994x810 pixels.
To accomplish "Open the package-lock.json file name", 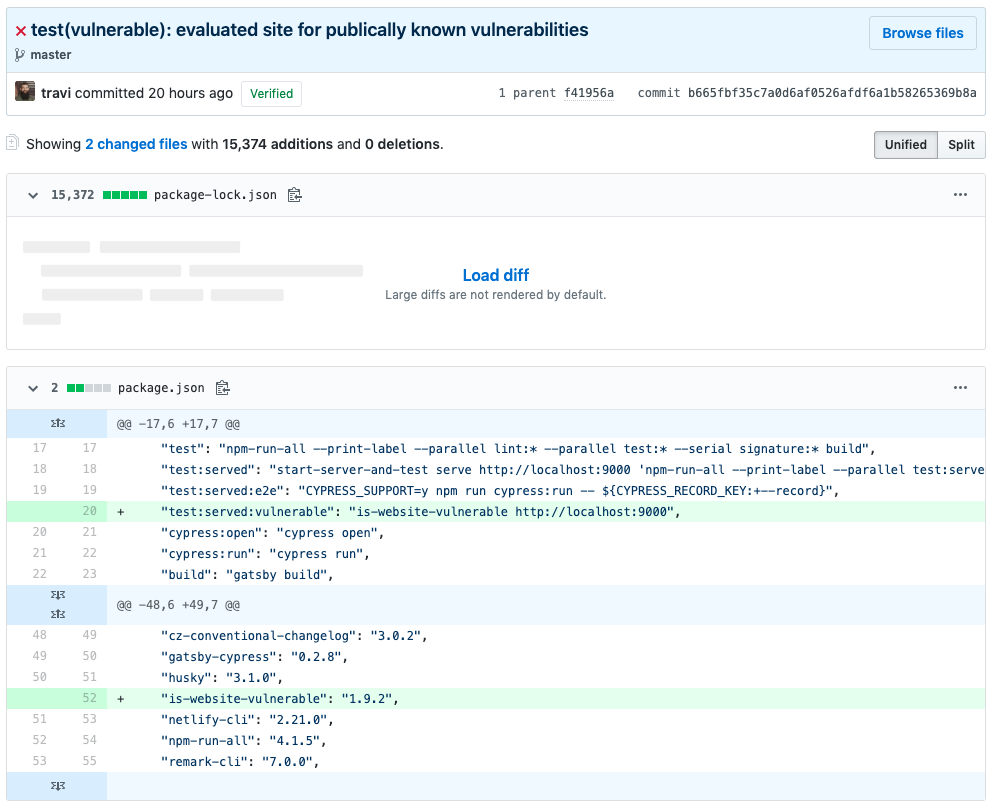I will coord(216,195).
